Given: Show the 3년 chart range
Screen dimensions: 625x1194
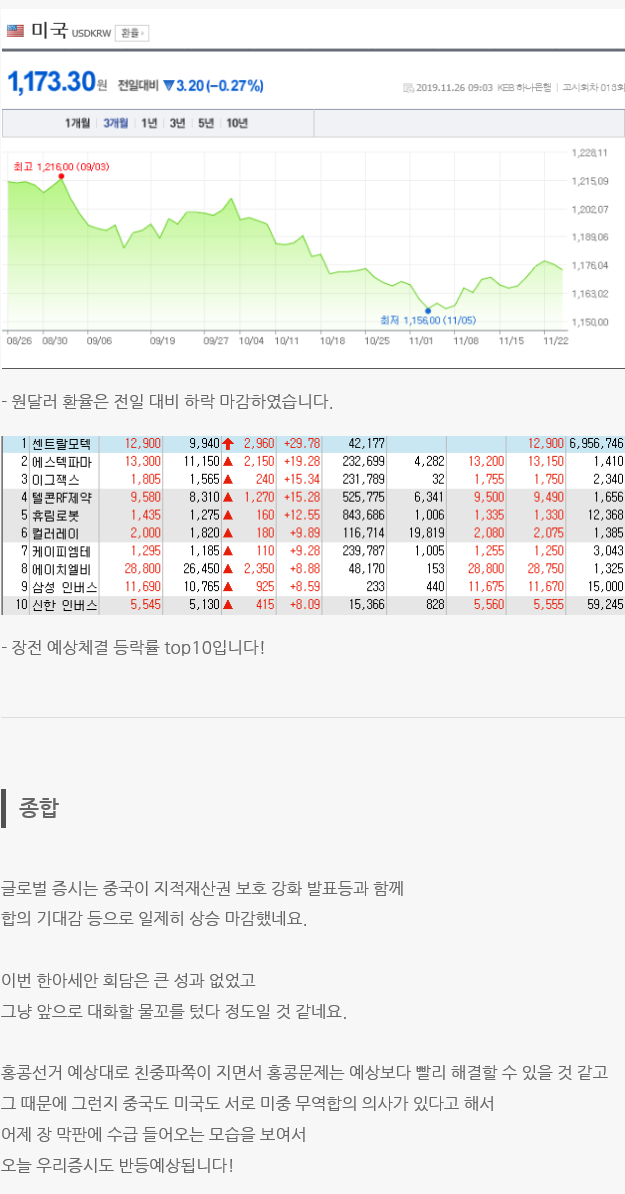Looking at the screenshot, I should [x=177, y=123].
